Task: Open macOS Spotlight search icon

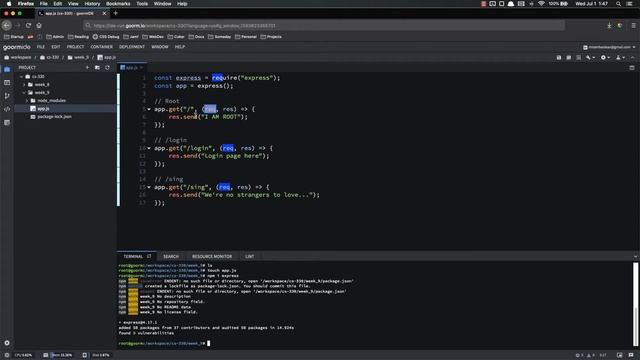Action: coord(618,4)
